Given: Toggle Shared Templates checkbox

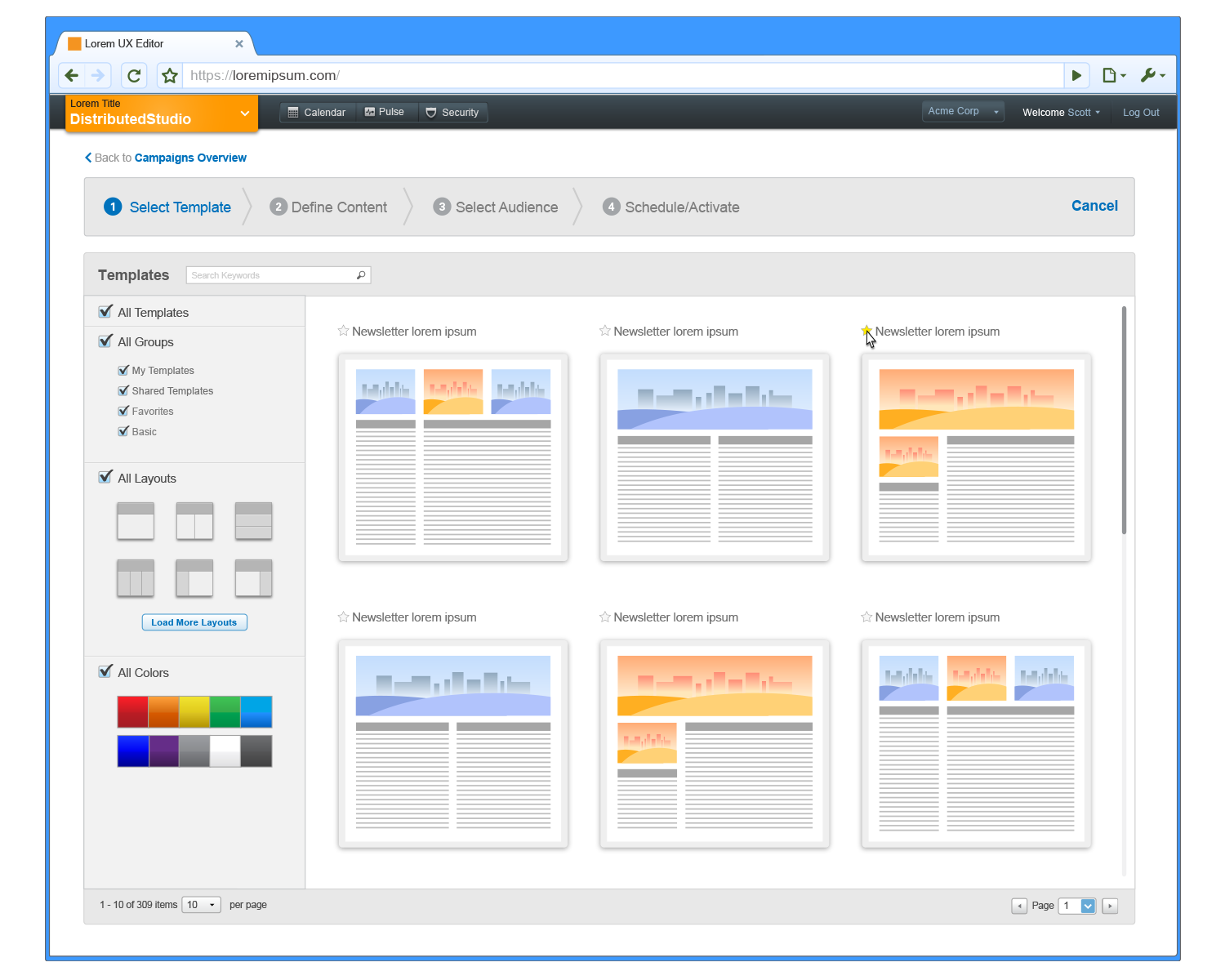Looking at the screenshot, I should (123, 390).
